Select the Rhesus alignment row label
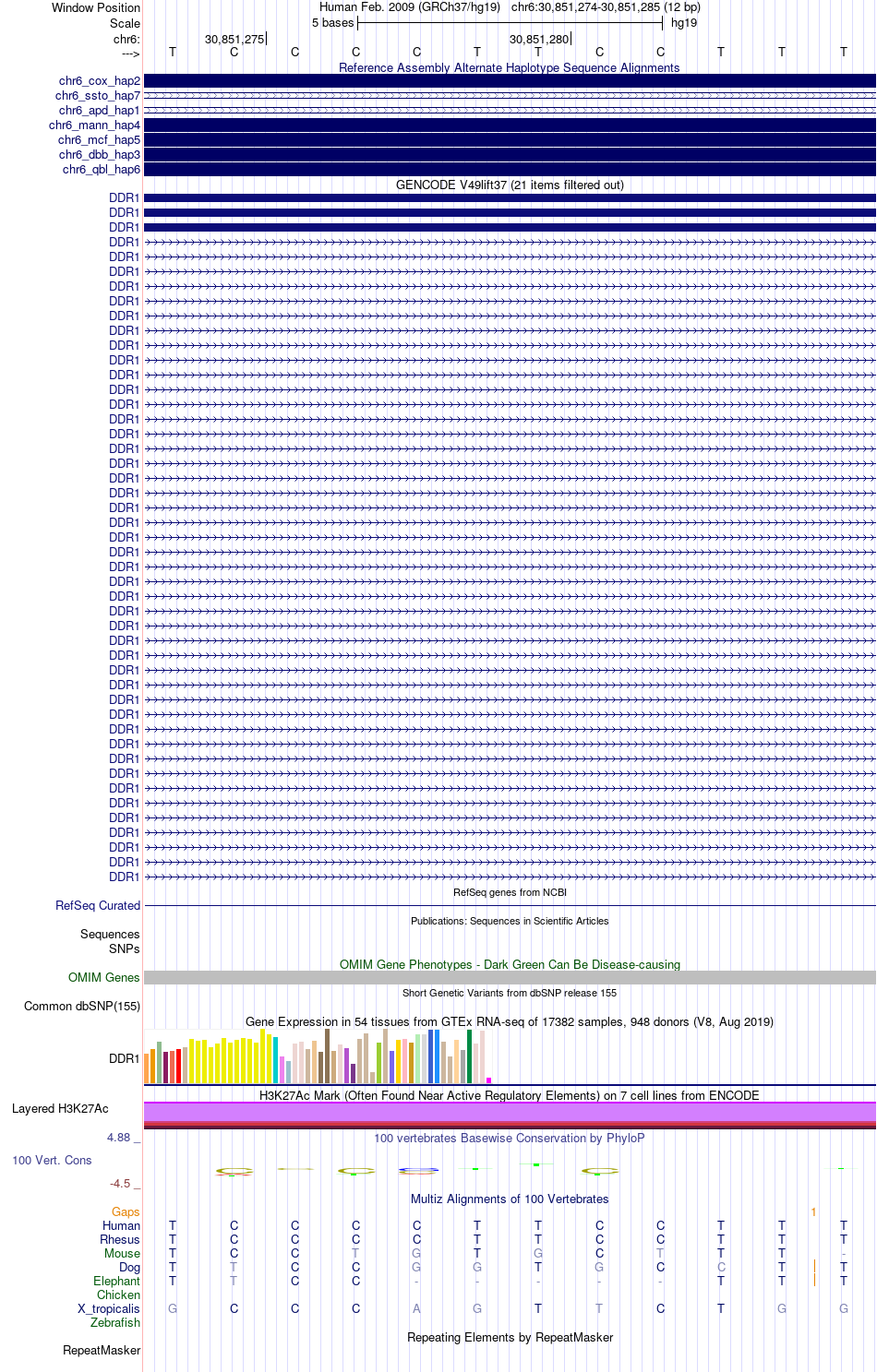877x1372 pixels. (x=120, y=1240)
